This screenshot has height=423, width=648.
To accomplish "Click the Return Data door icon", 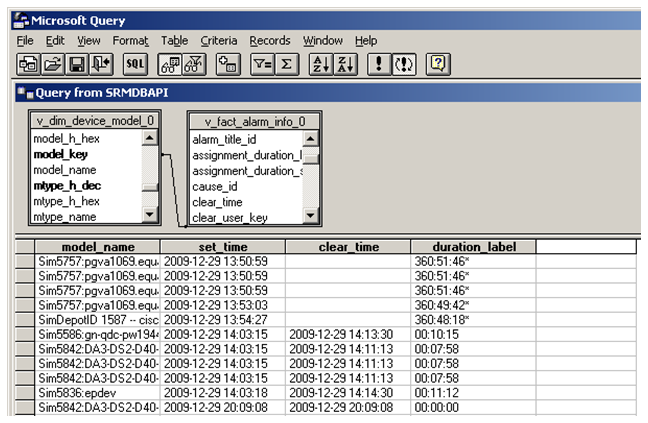I will (101, 64).
